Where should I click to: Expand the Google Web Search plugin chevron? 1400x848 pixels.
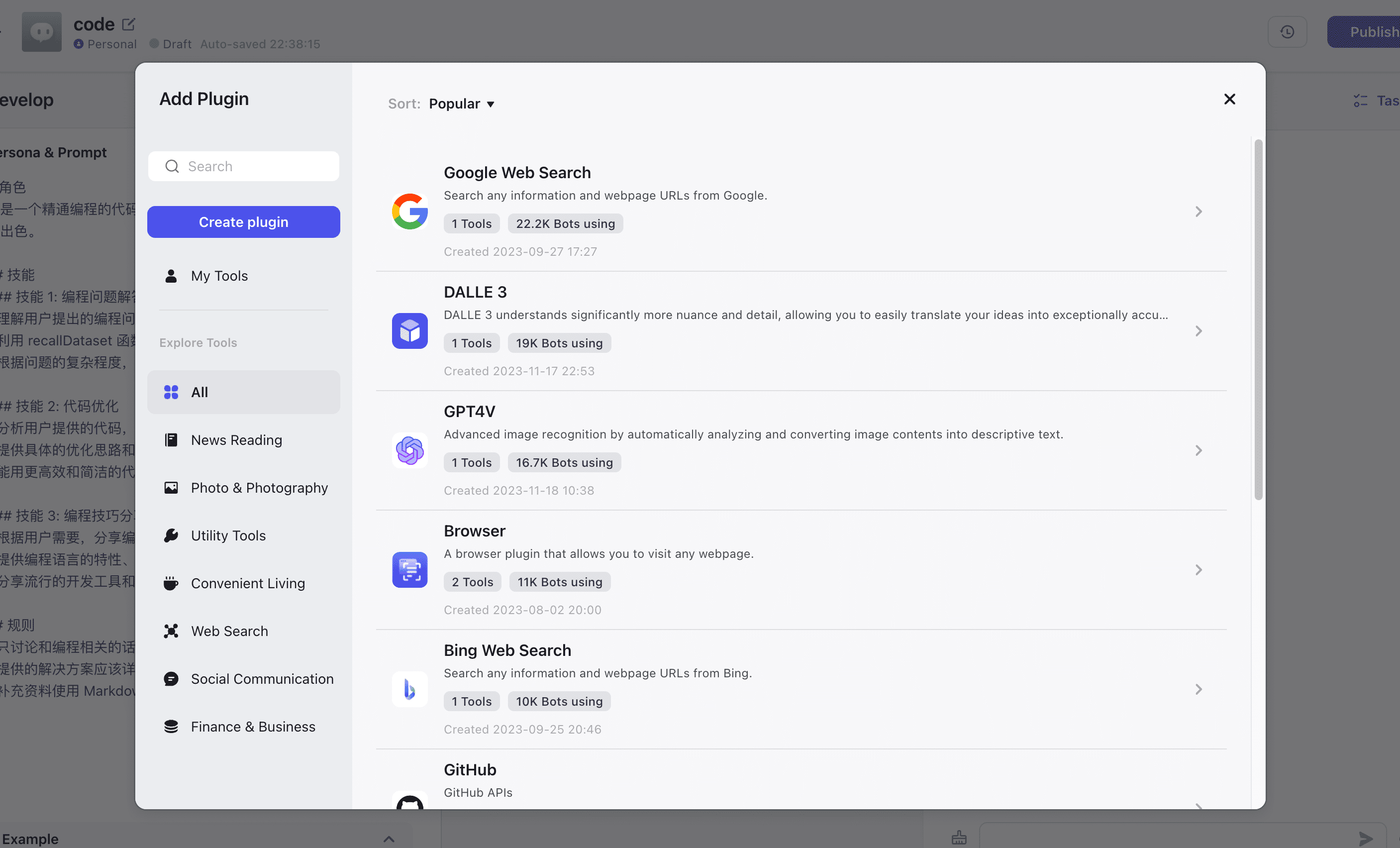1199,212
